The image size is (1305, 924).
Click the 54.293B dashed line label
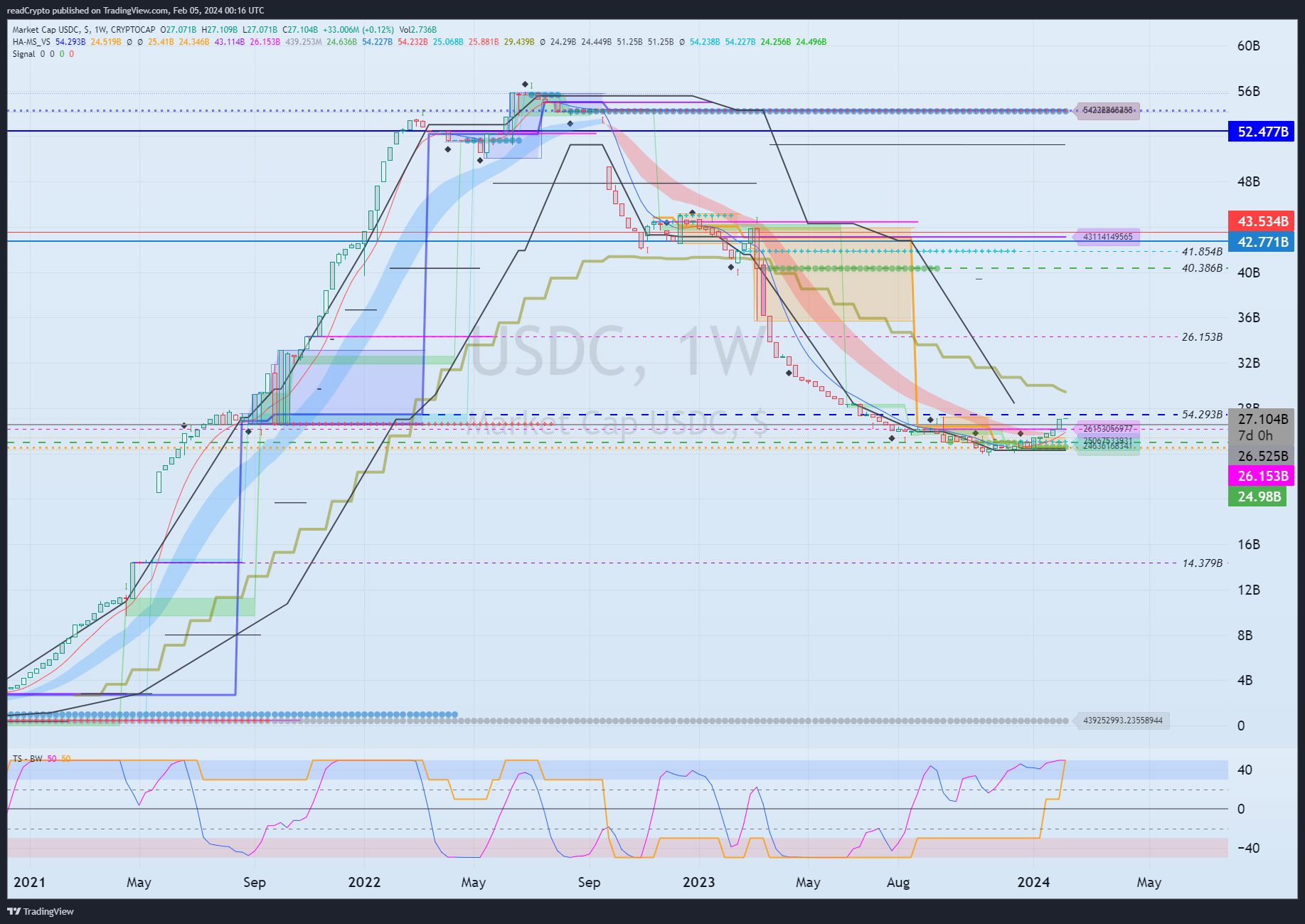1202,414
